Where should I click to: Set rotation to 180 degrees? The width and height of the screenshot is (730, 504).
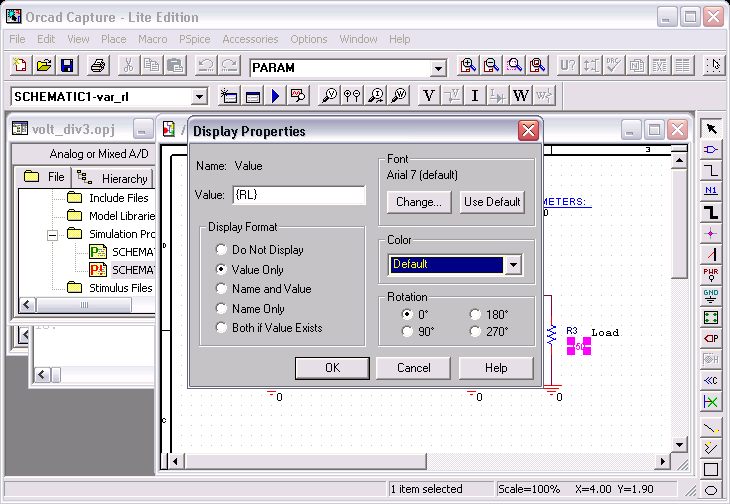coord(475,315)
